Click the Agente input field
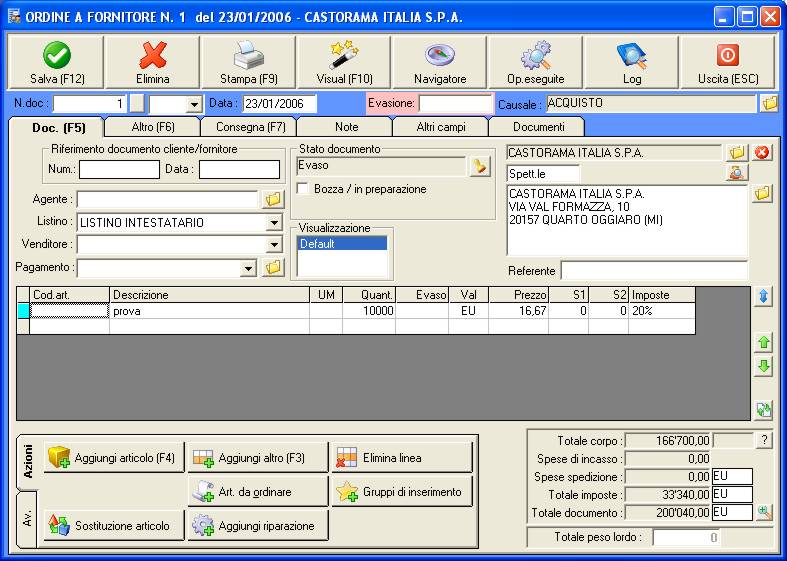 [x=167, y=199]
